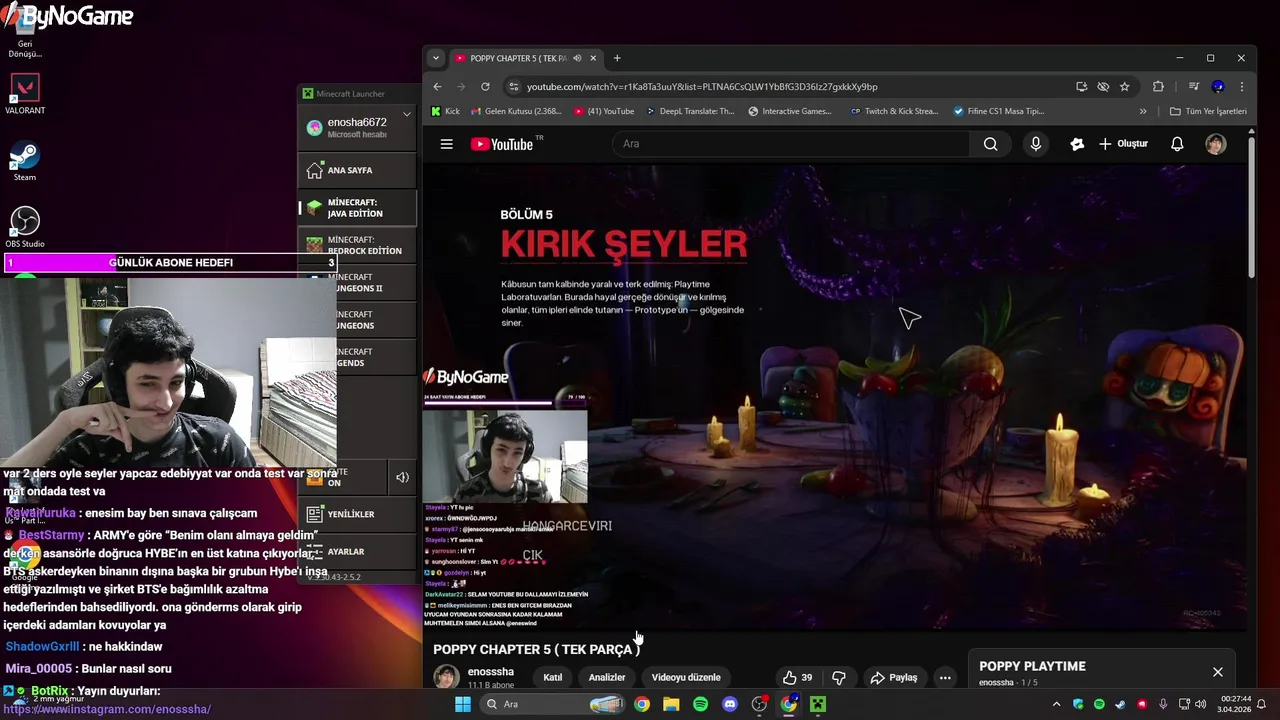Open the Steam desktop shortcut
The image size is (1280, 720).
tap(25, 161)
